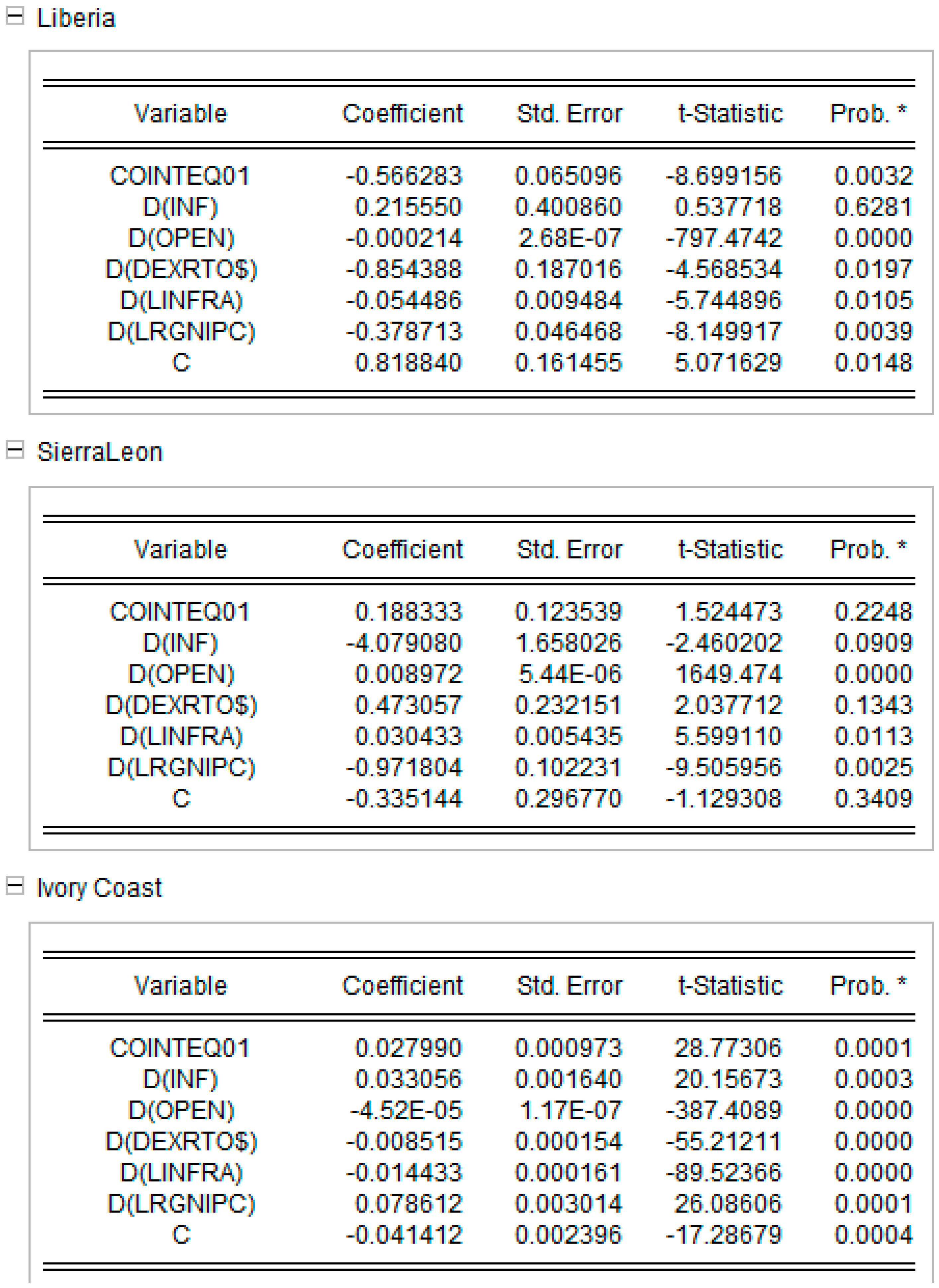Select Liberia COINTEQ01 coefficient -0.566283
Viewport: 939px width, 1288px height.
click(x=404, y=176)
